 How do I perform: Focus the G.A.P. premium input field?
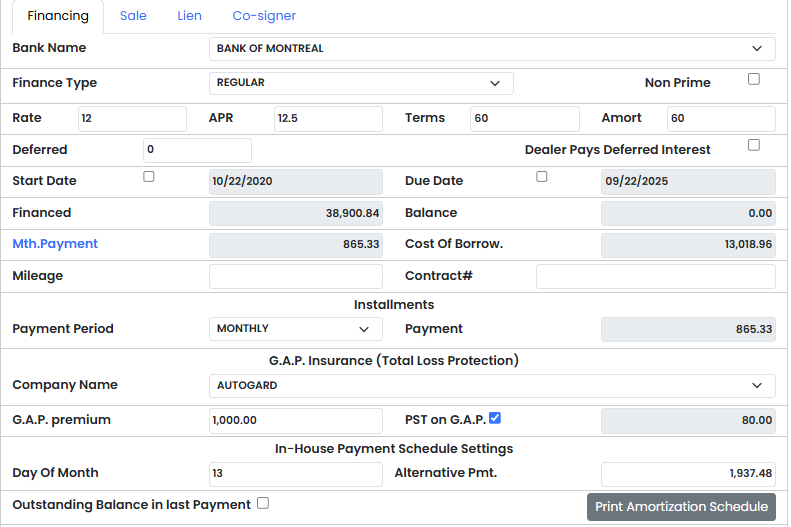[296, 421]
